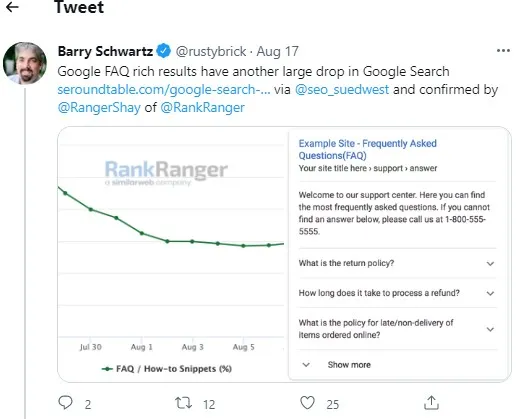Click the Aug 17 tweet timestamp
The height and width of the screenshot is (419, 526).
click(277, 51)
